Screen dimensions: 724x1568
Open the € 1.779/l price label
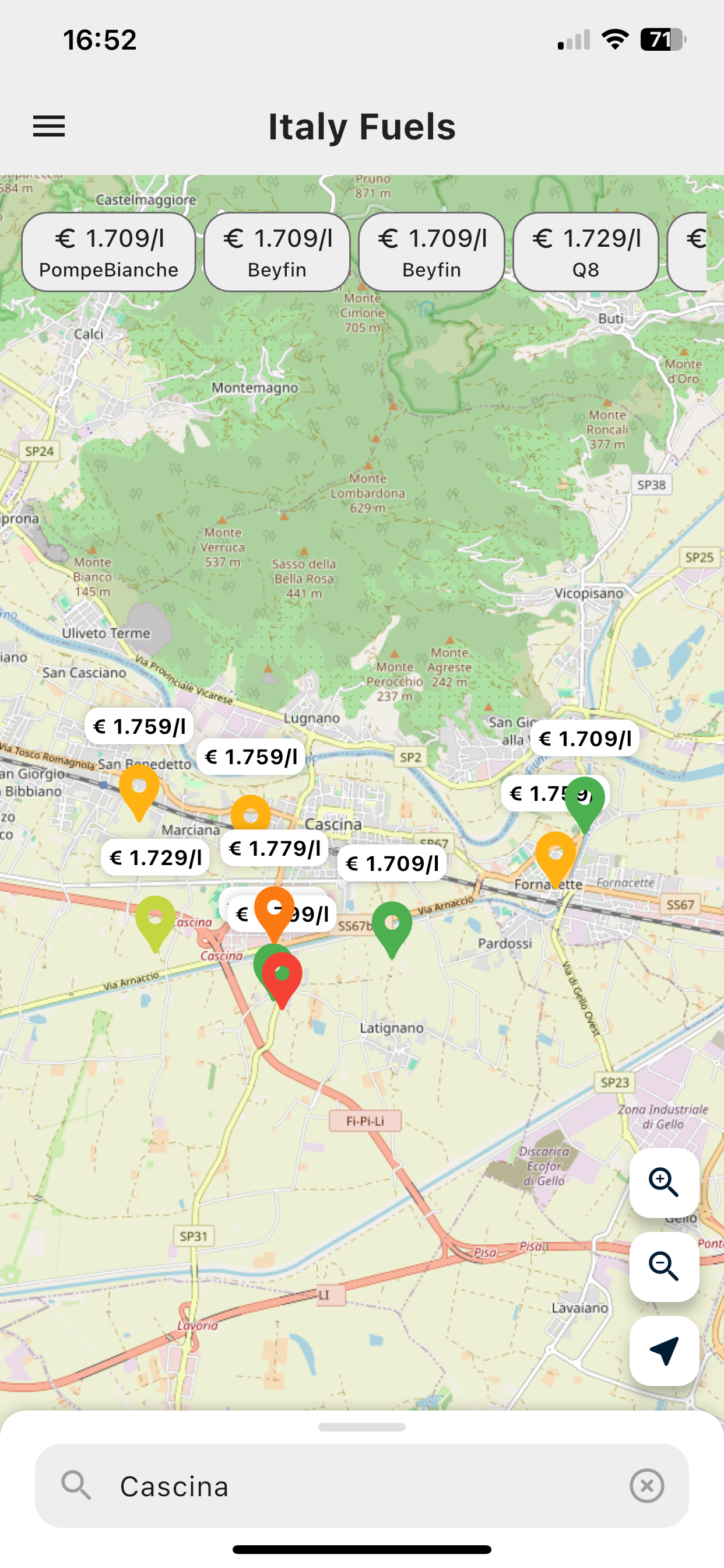[x=275, y=848]
